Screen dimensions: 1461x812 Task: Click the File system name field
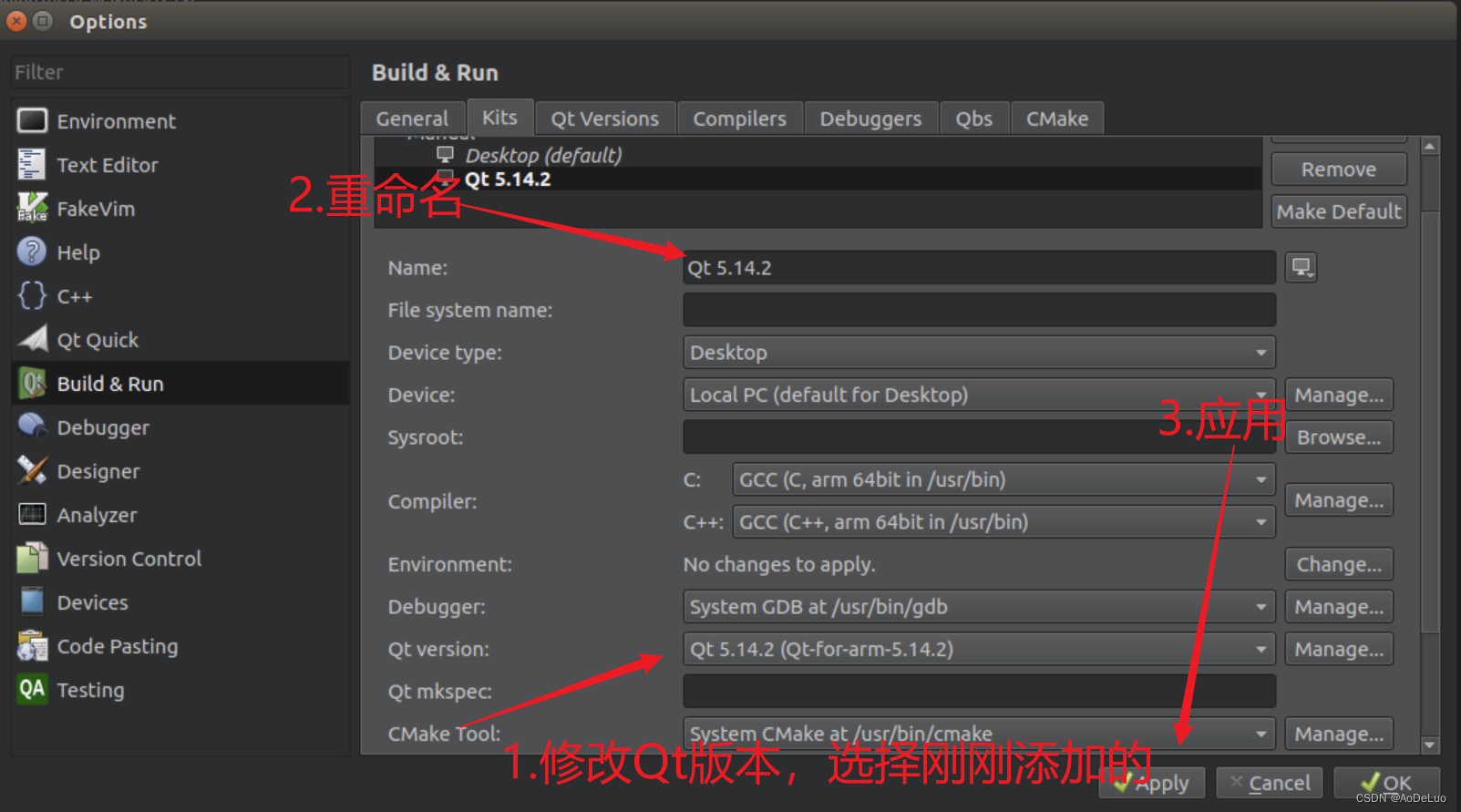[x=979, y=310]
